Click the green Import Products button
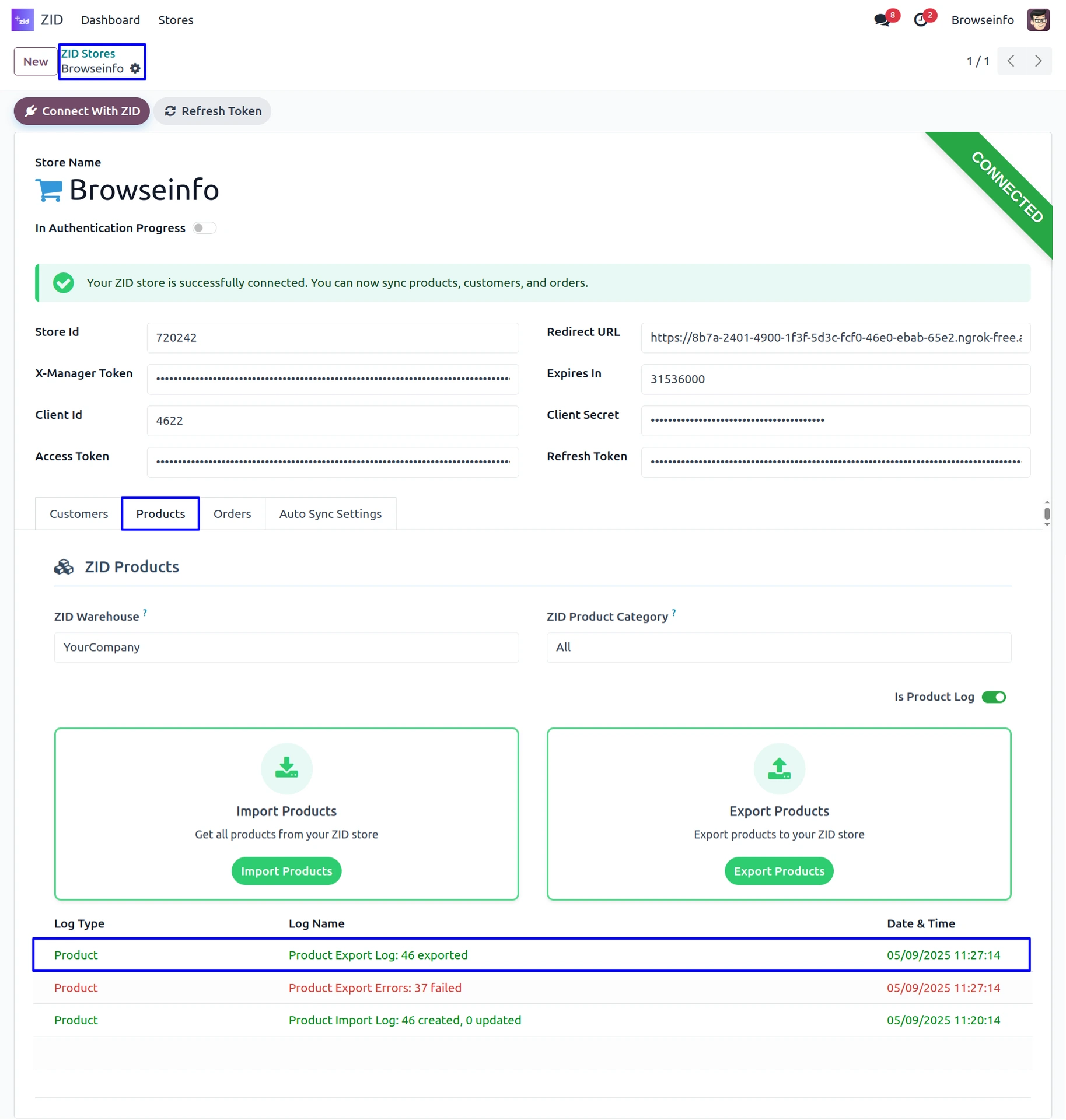This screenshot has width=1066, height=1120. (286, 871)
